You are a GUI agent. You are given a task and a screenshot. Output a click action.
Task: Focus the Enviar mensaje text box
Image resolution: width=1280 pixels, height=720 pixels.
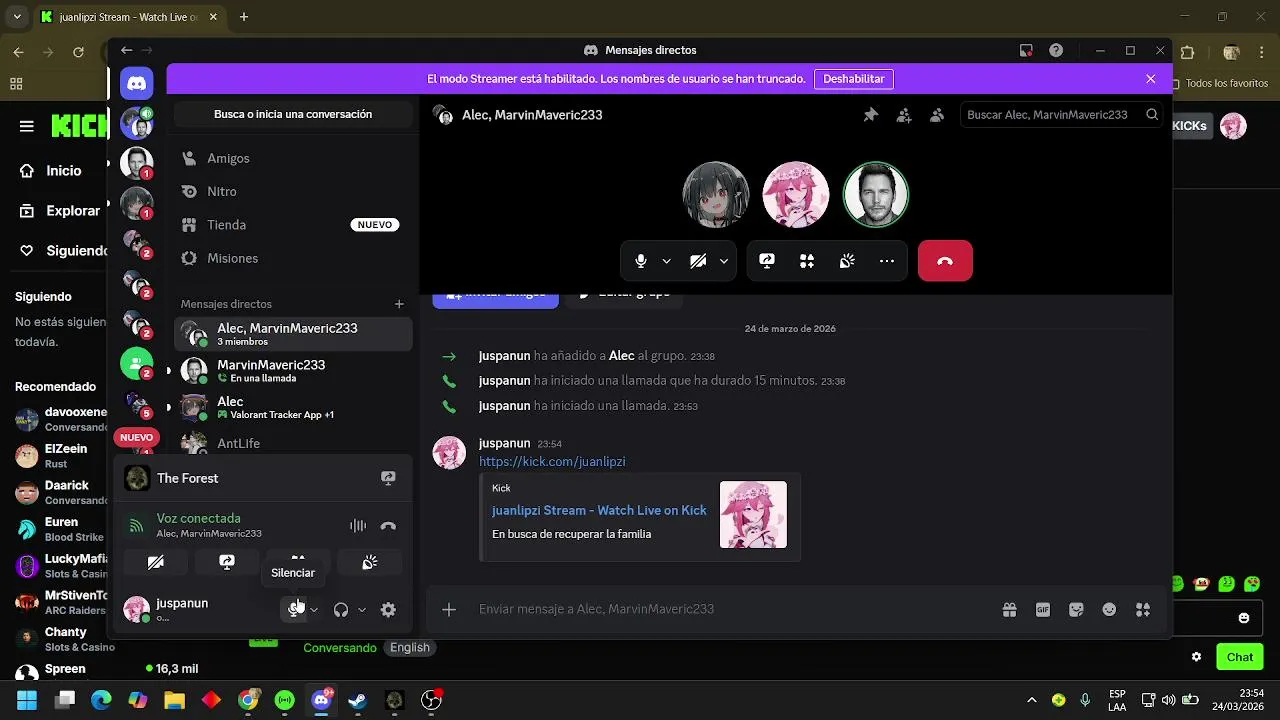pos(735,609)
